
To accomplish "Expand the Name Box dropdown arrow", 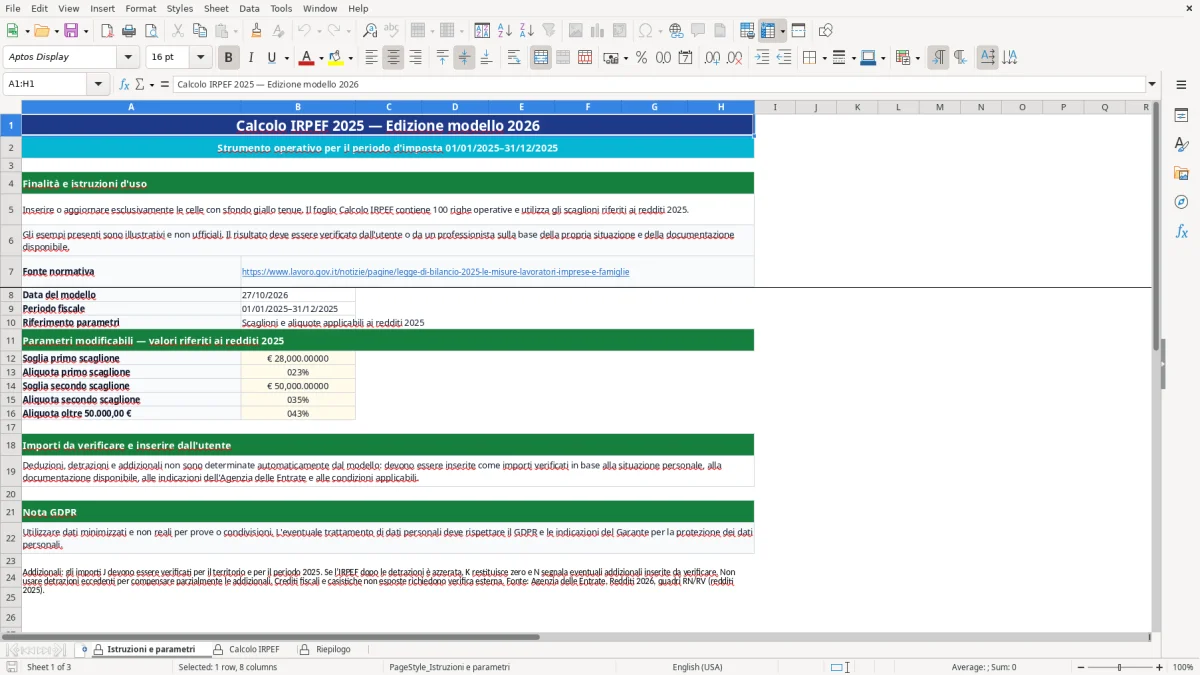I will tap(98, 84).
